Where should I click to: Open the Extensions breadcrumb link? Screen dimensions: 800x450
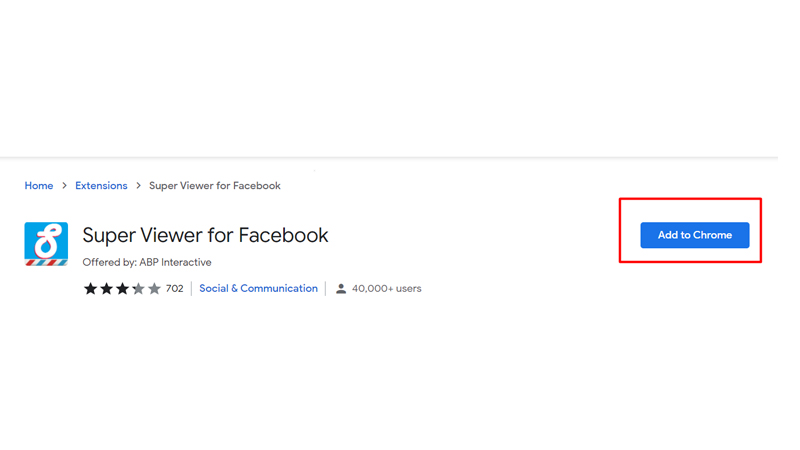coord(101,186)
